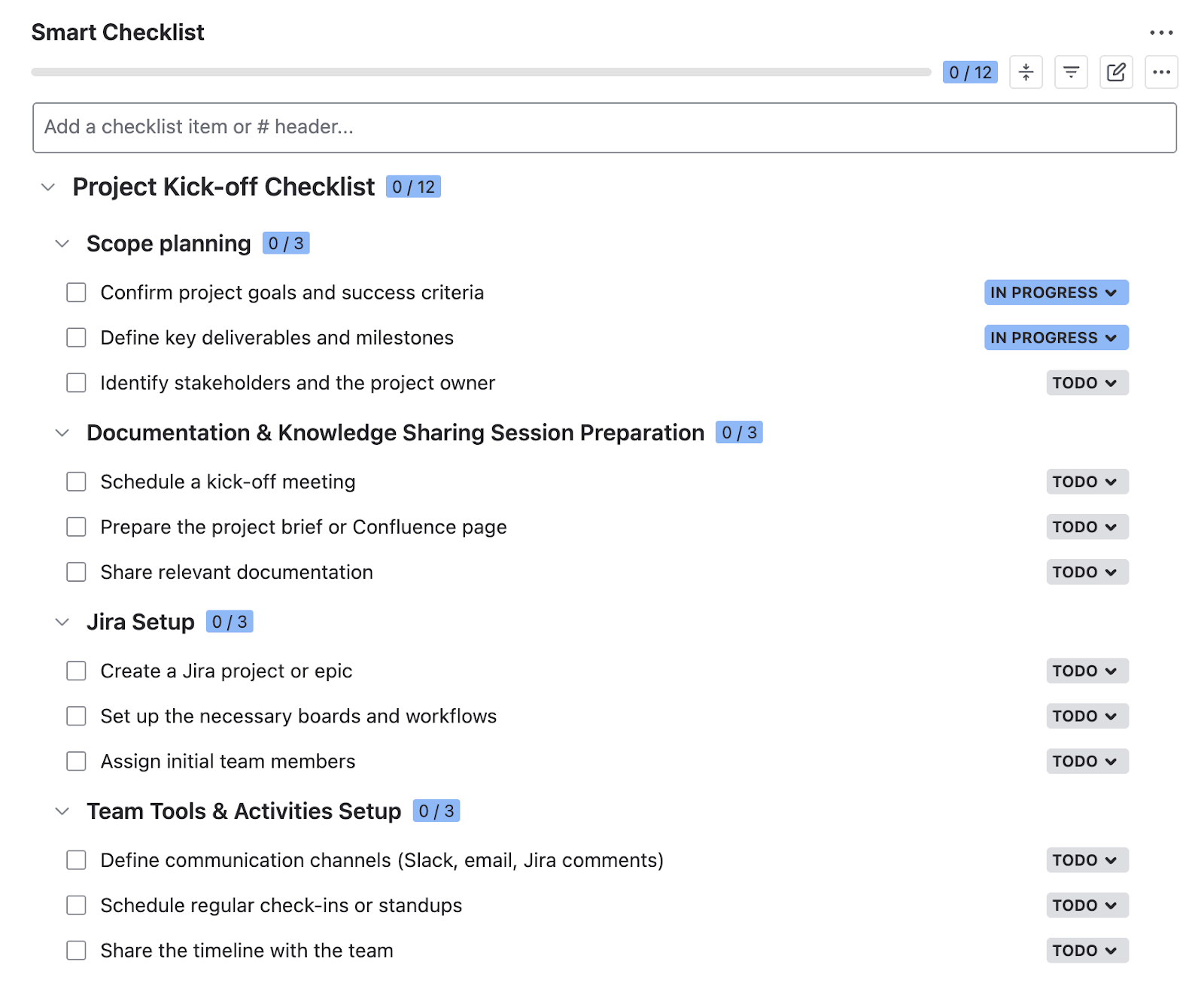Check the Share the timeline with the team item
This screenshot has width=1204, height=1004.
pyautogui.click(x=76, y=950)
